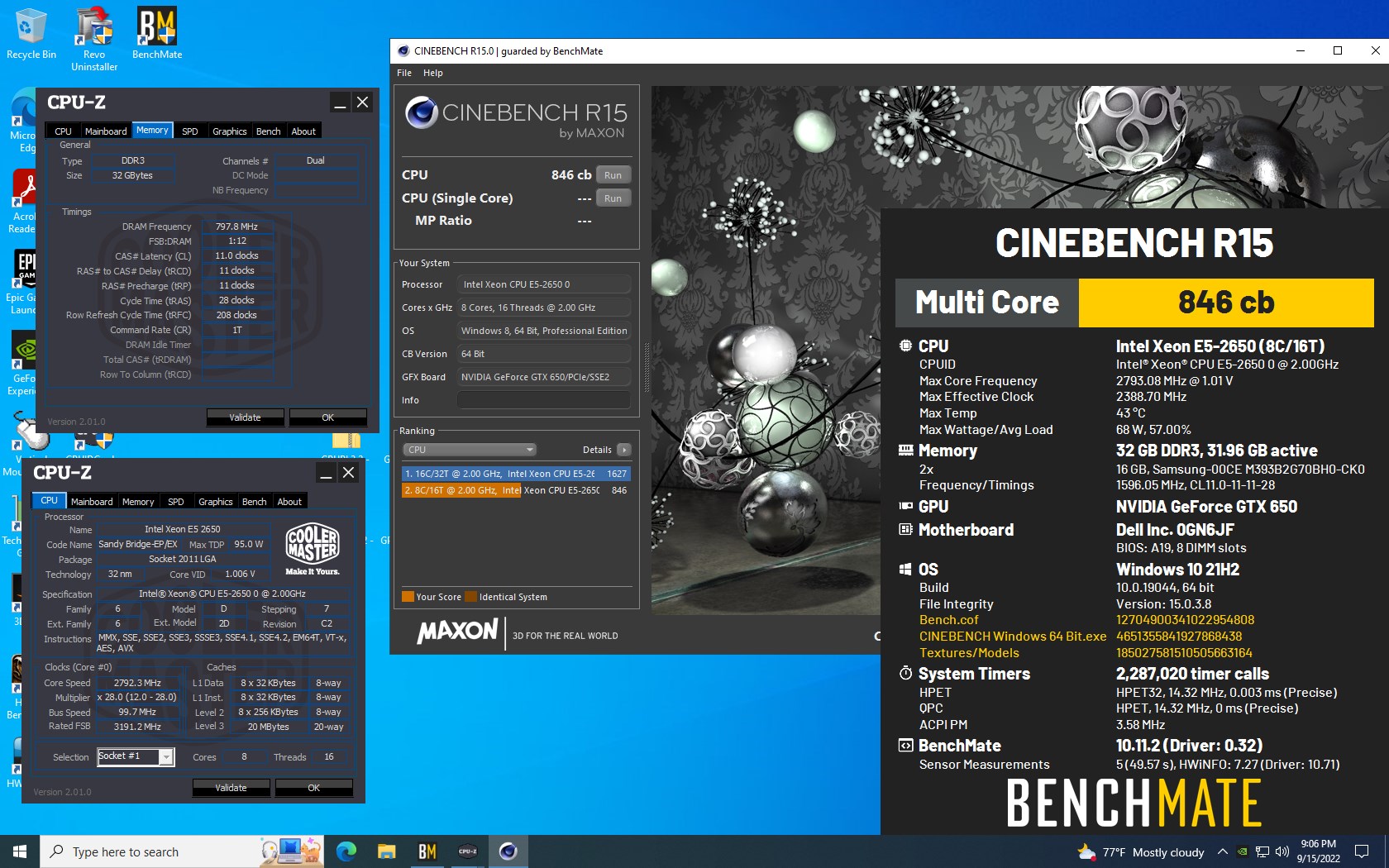Open Microsoft Edge in the taskbar

tap(346, 851)
